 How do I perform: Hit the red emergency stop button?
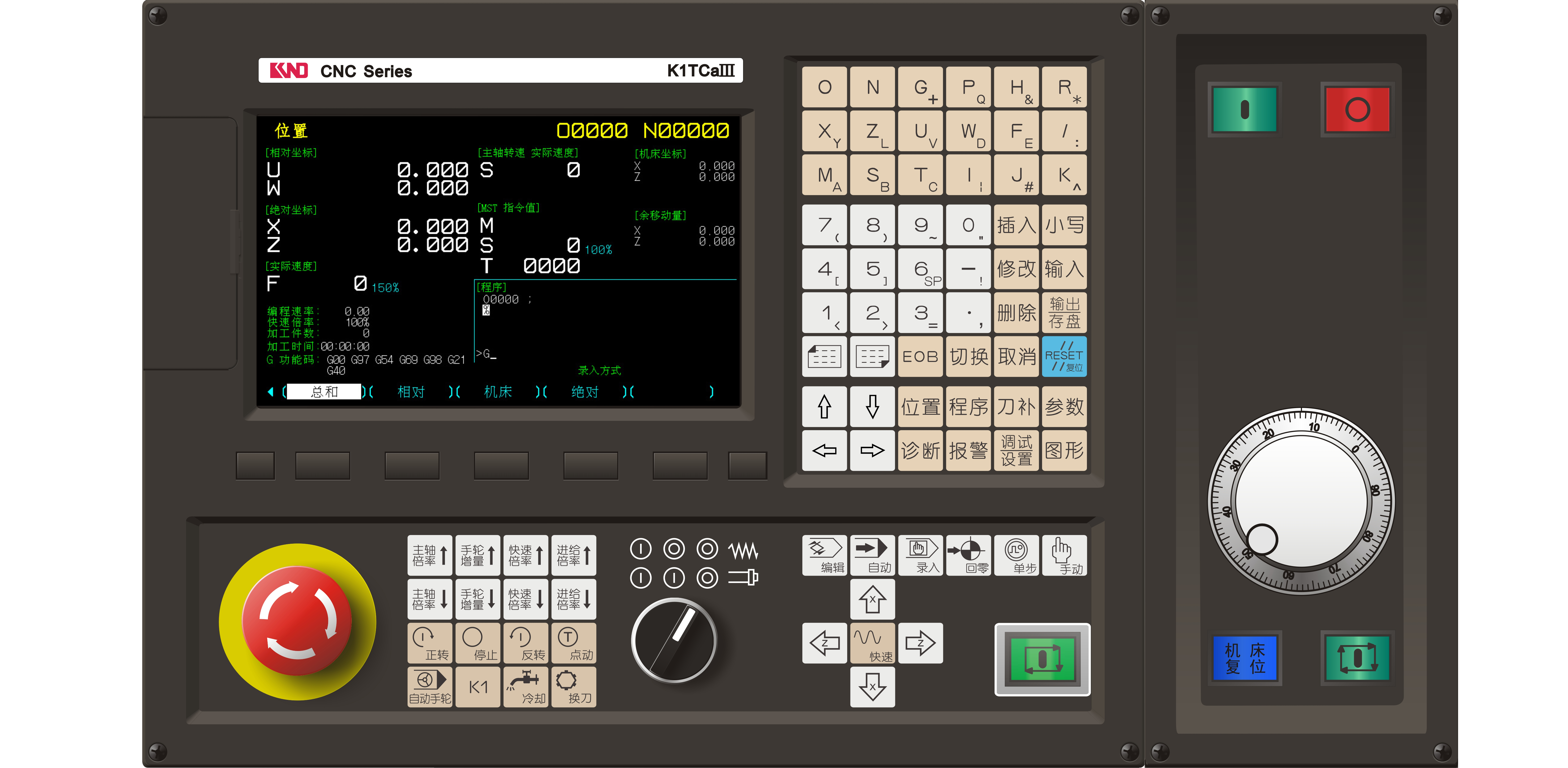tap(297, 621)
